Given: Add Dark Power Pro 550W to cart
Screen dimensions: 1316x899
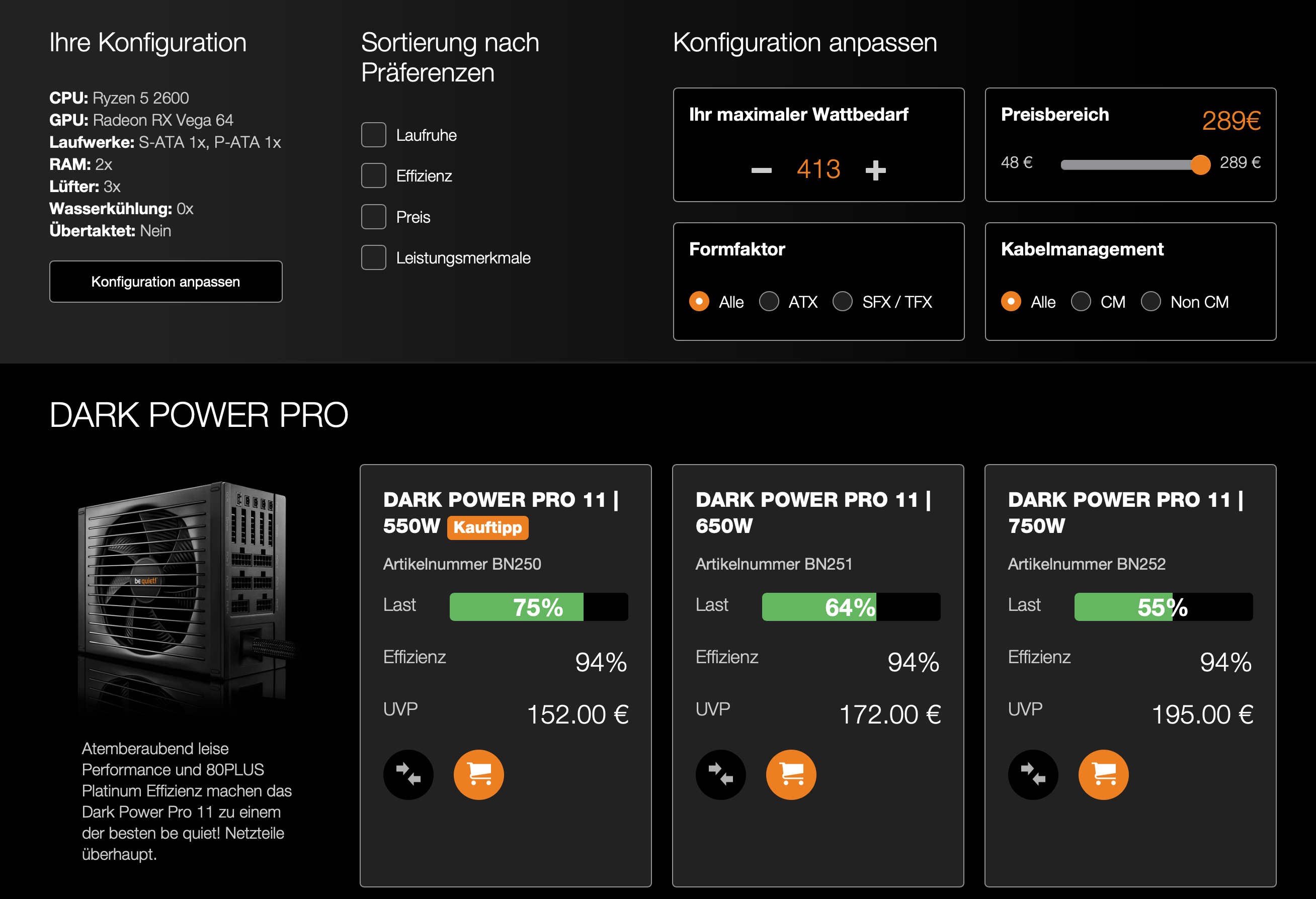Looking at the screenshot, I should pos(478,774).
